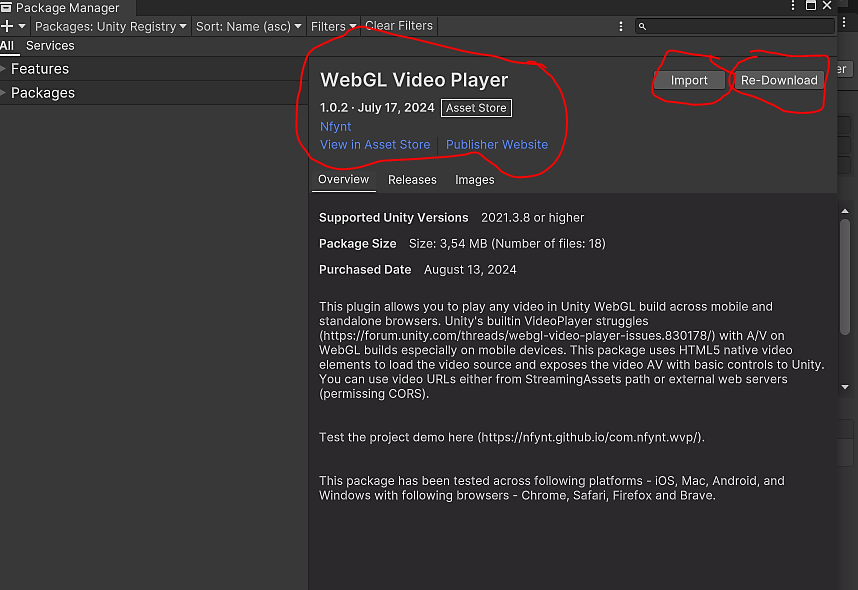The width and height of the screenshot is (858, 590).
Task: Open the window kebab menu in the title bar
Action: (x=793, y=5)
